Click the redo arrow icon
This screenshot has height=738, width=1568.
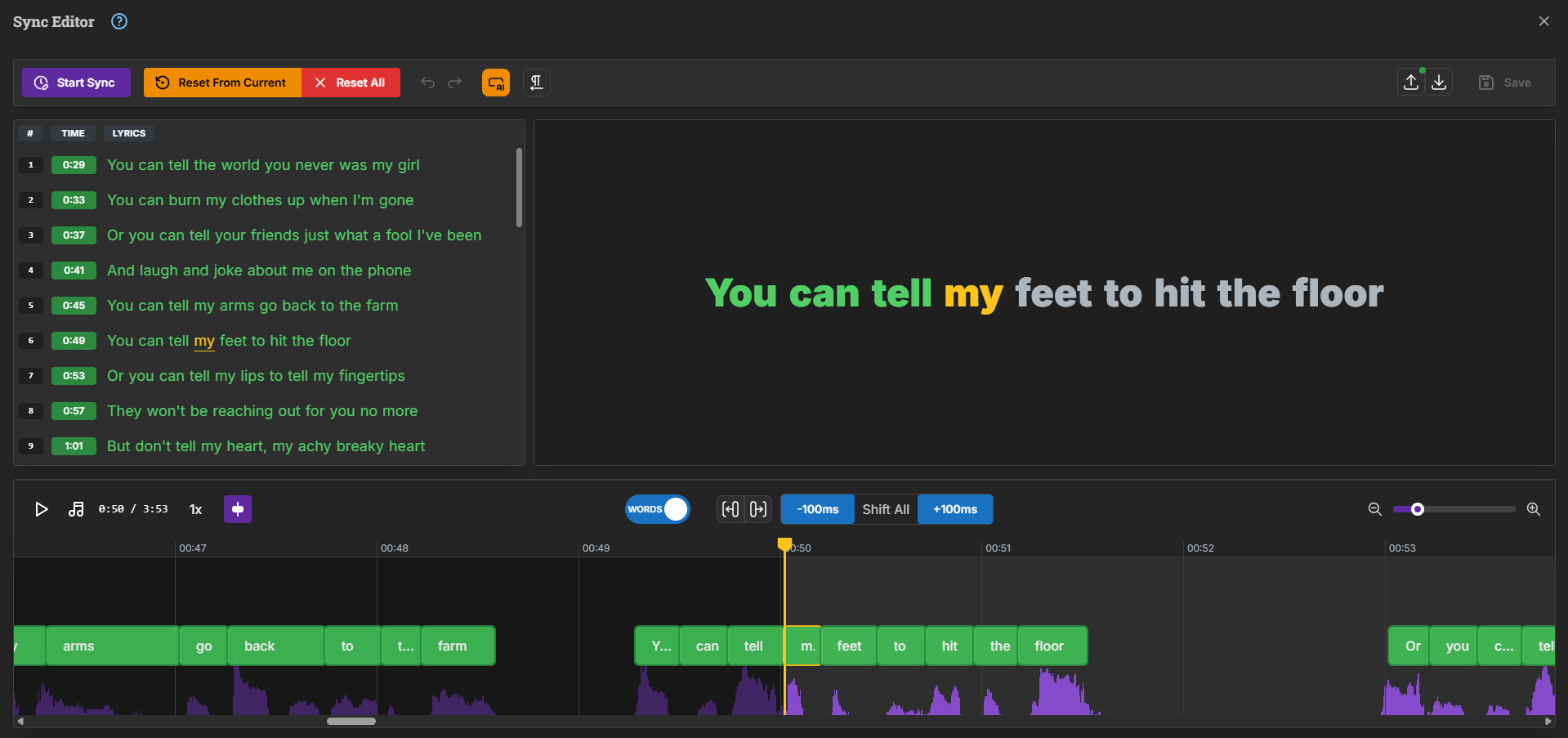(x=455, y=83)
